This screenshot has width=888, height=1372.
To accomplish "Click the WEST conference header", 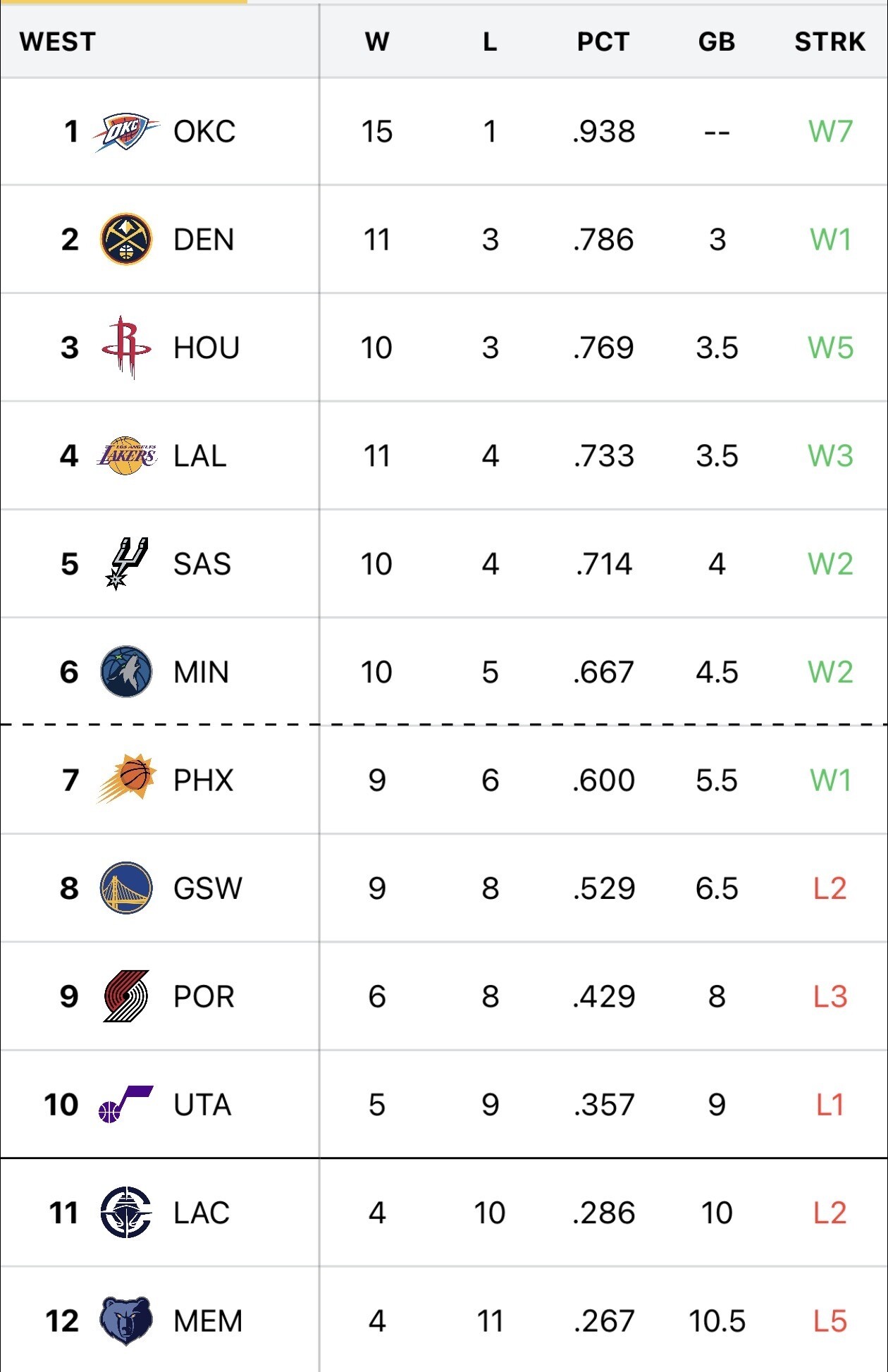I will coord(58,42).
